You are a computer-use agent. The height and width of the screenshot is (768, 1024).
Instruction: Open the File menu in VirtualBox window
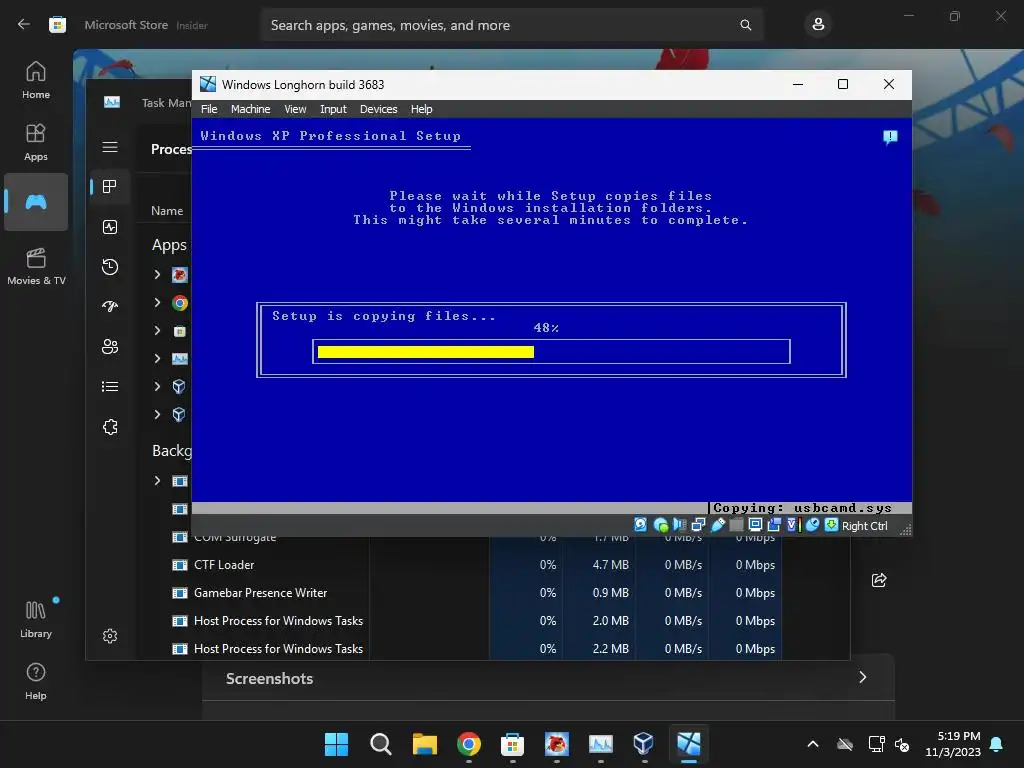click(209, 109)
